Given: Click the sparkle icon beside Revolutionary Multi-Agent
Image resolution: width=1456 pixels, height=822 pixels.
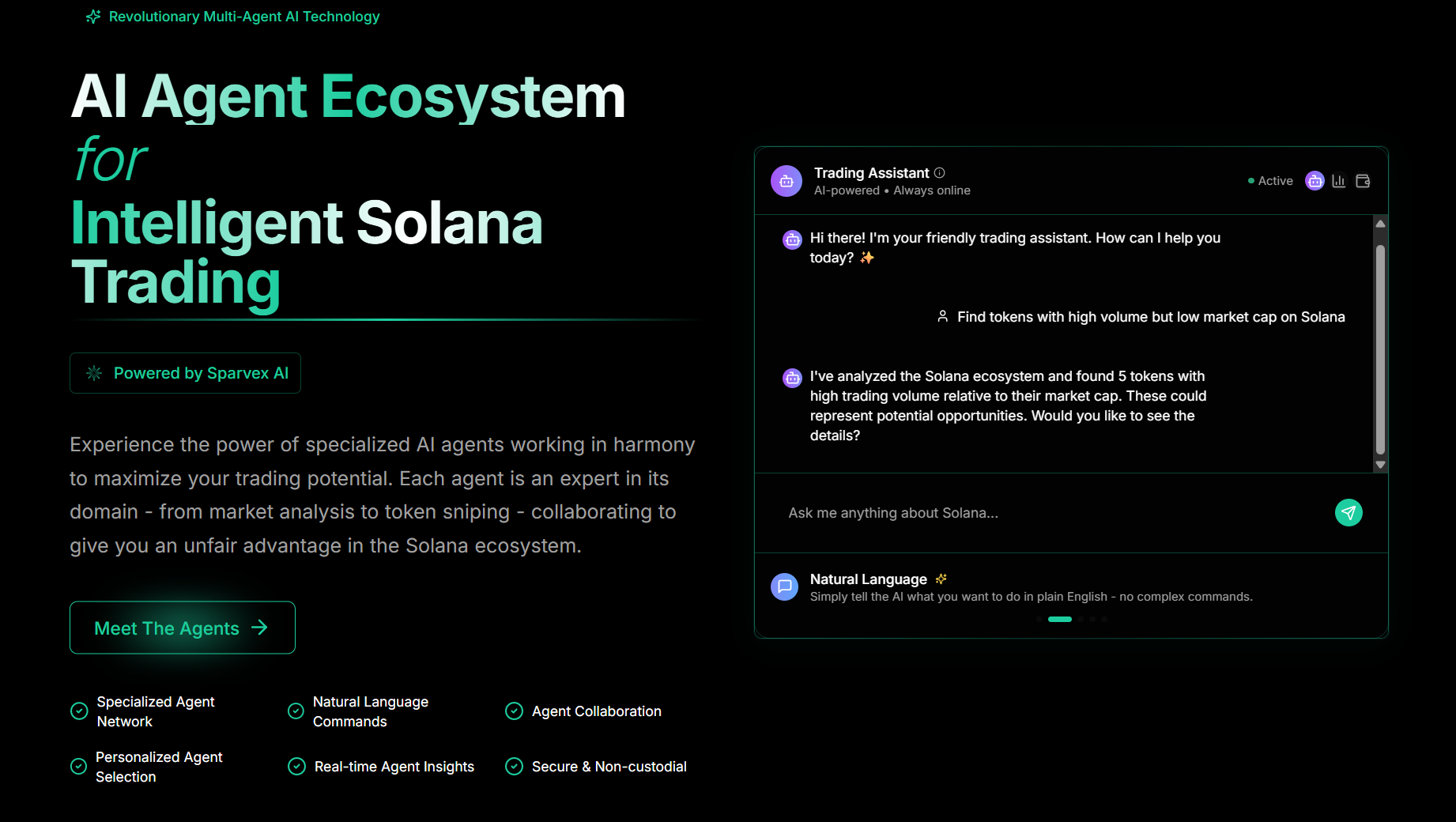Looking at the screenshot, I should point(93,17).
